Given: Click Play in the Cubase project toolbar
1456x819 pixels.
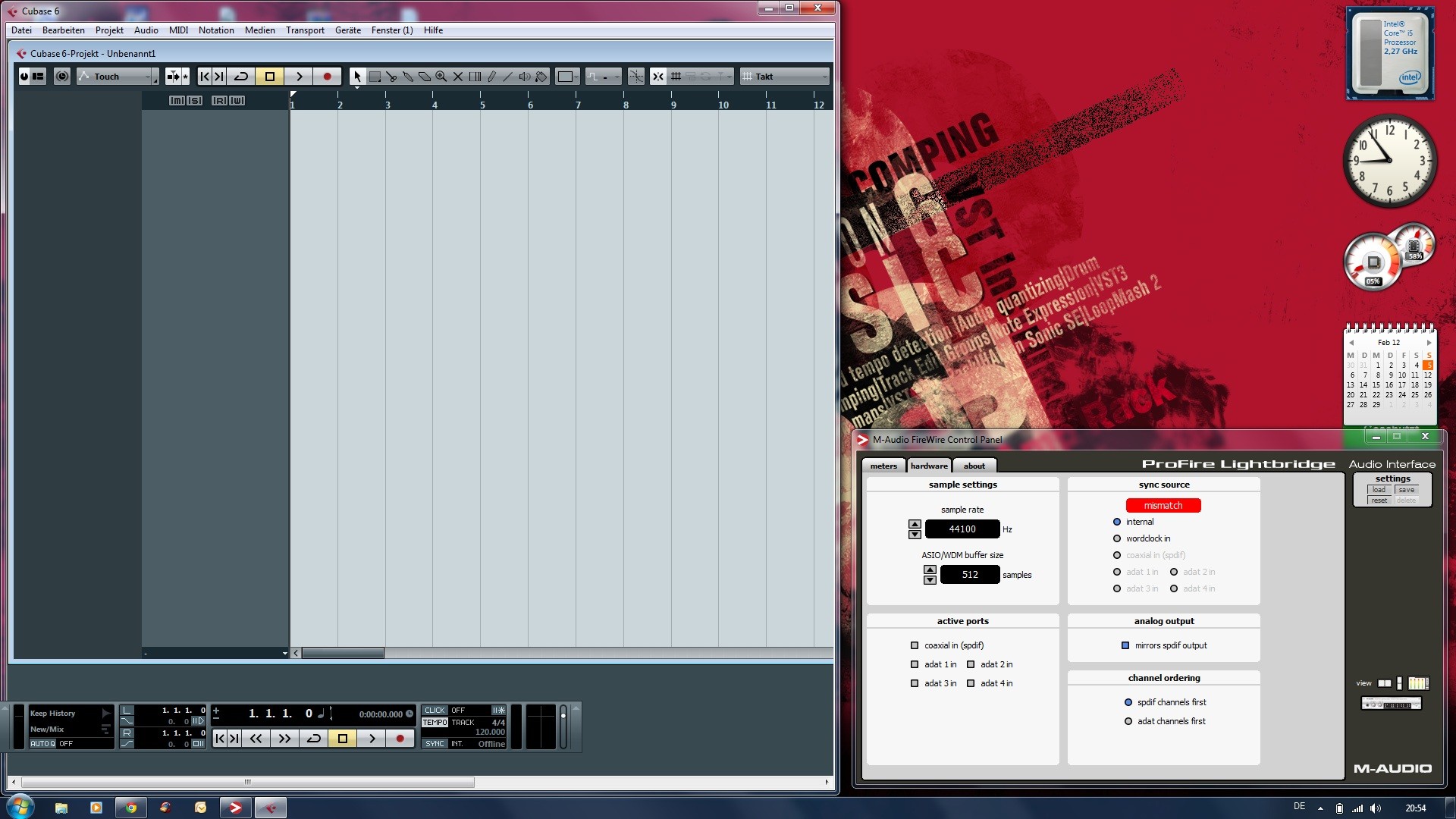Looking at the screenshot, I should [x=299, y=77].
